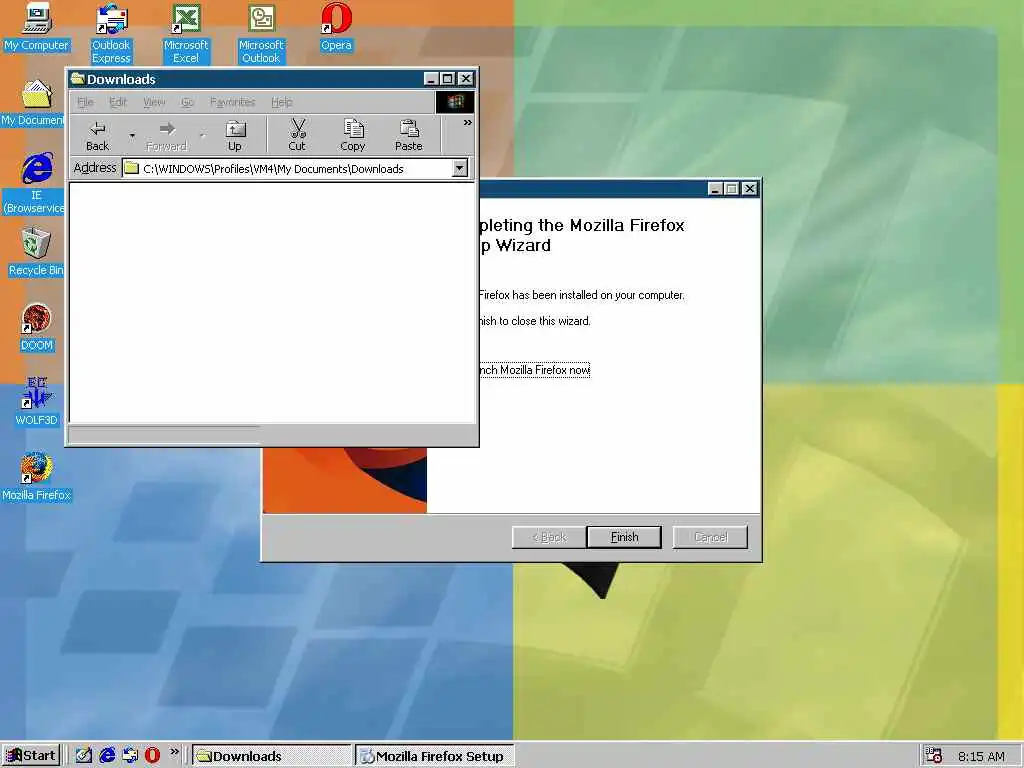Click the Windows logo throbber in Downloads
Image resolution: width=1024 pixels, height=768 pixels.
[455, 102]
